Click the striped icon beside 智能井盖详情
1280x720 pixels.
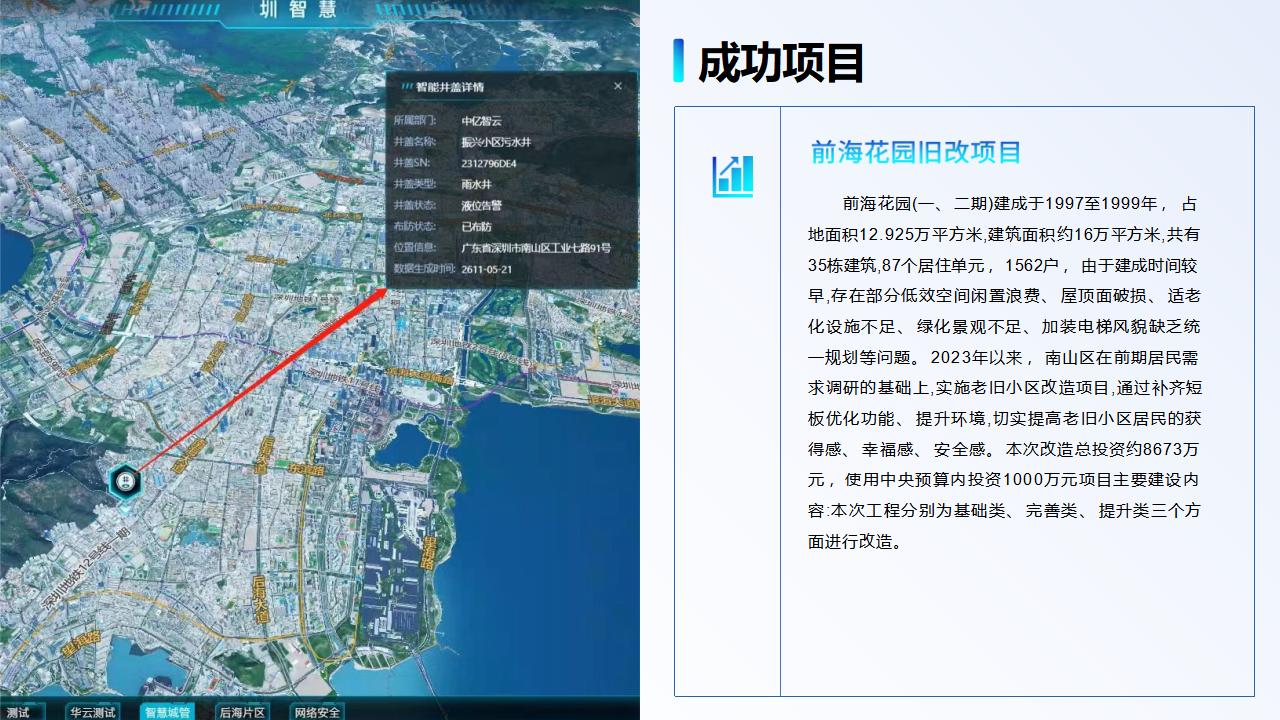(x=407, y=87)
